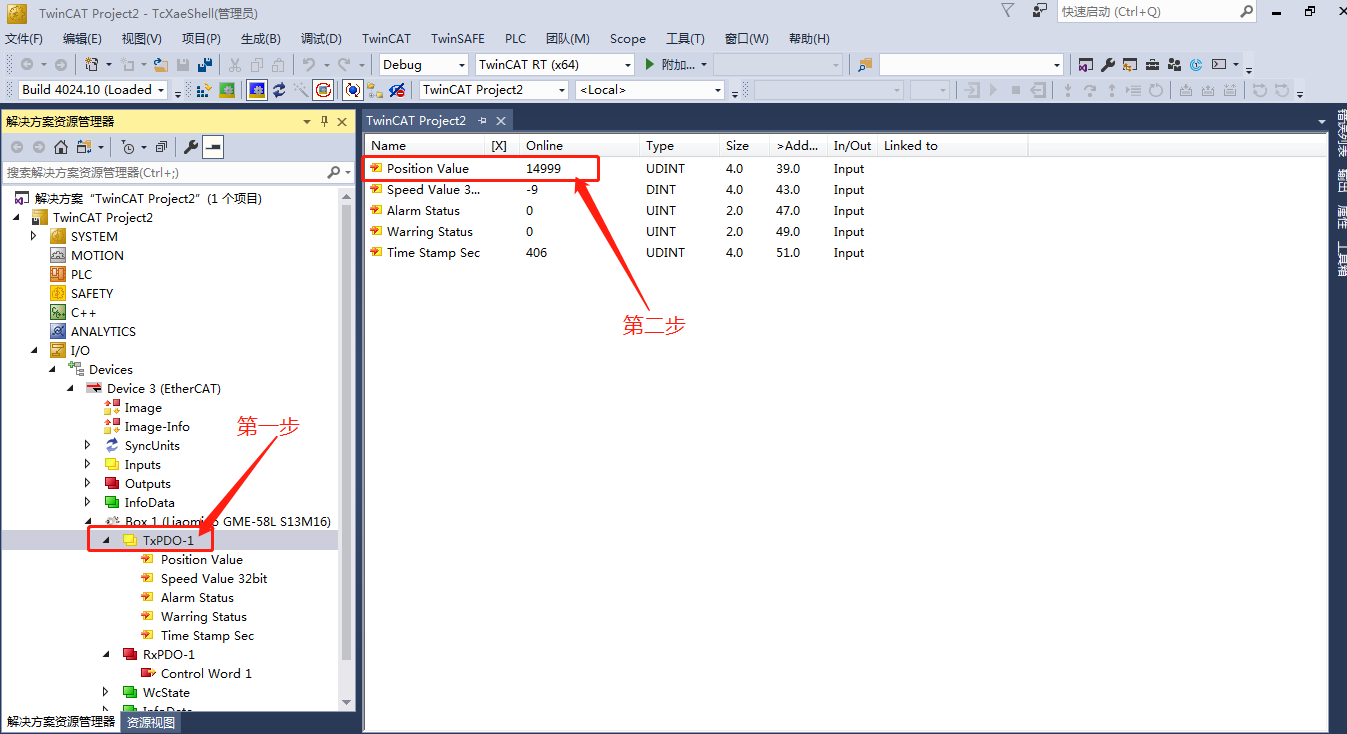Open Solution Explorer via toolbar icon
This screenshot has height=734, width=1347.
pyautogui.click(x=1086, y=65)
